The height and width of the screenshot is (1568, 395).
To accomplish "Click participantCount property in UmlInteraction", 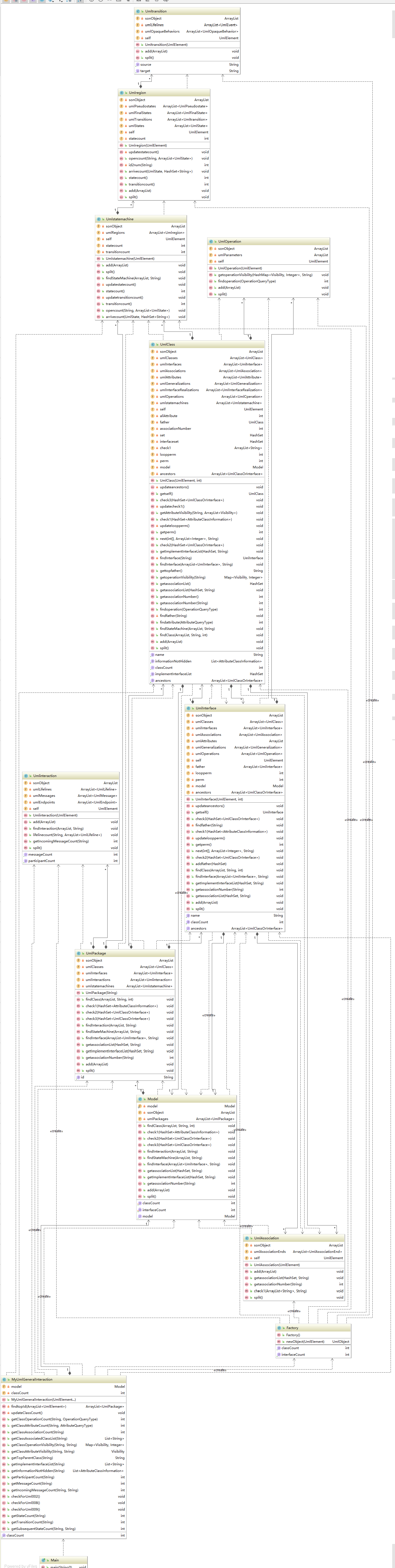I will (x=71, y=861).
